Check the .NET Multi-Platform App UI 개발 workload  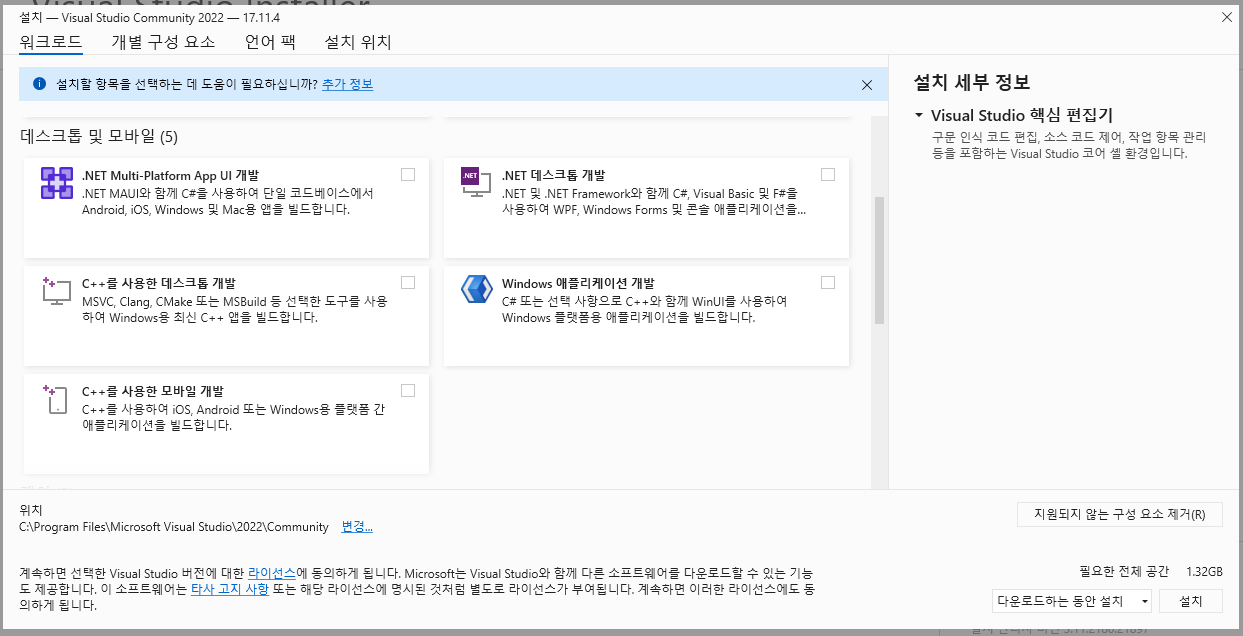tap(408, 174)
